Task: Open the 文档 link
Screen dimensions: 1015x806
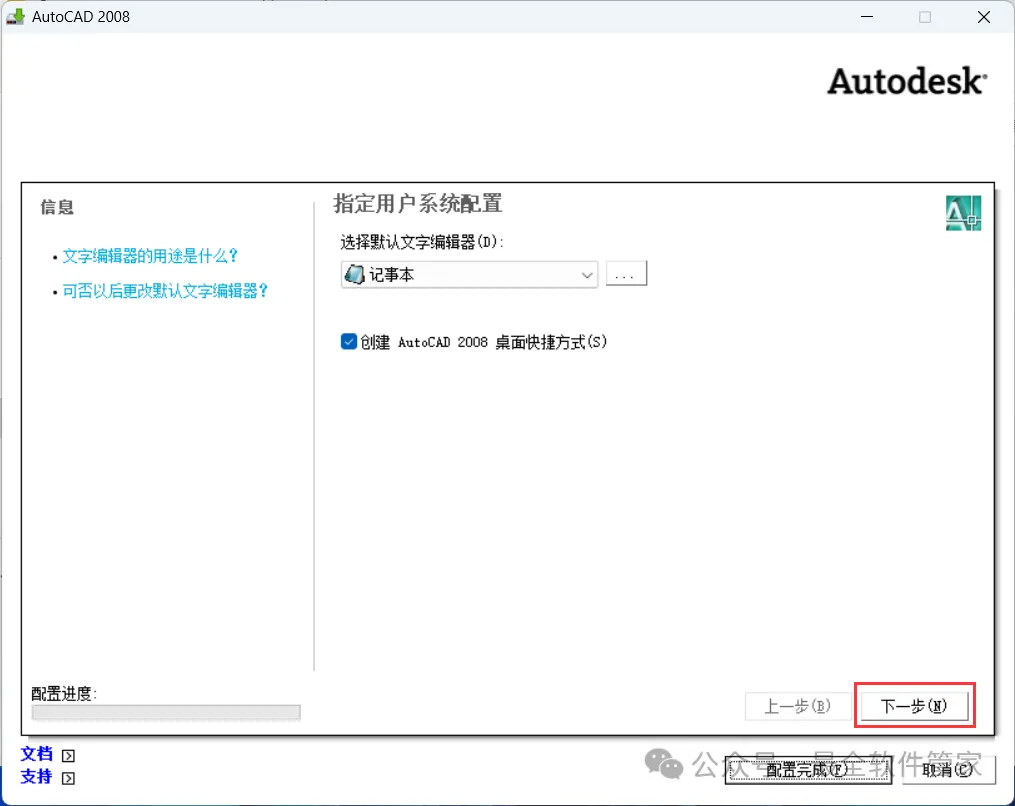Action: click(x=36, y=754)
